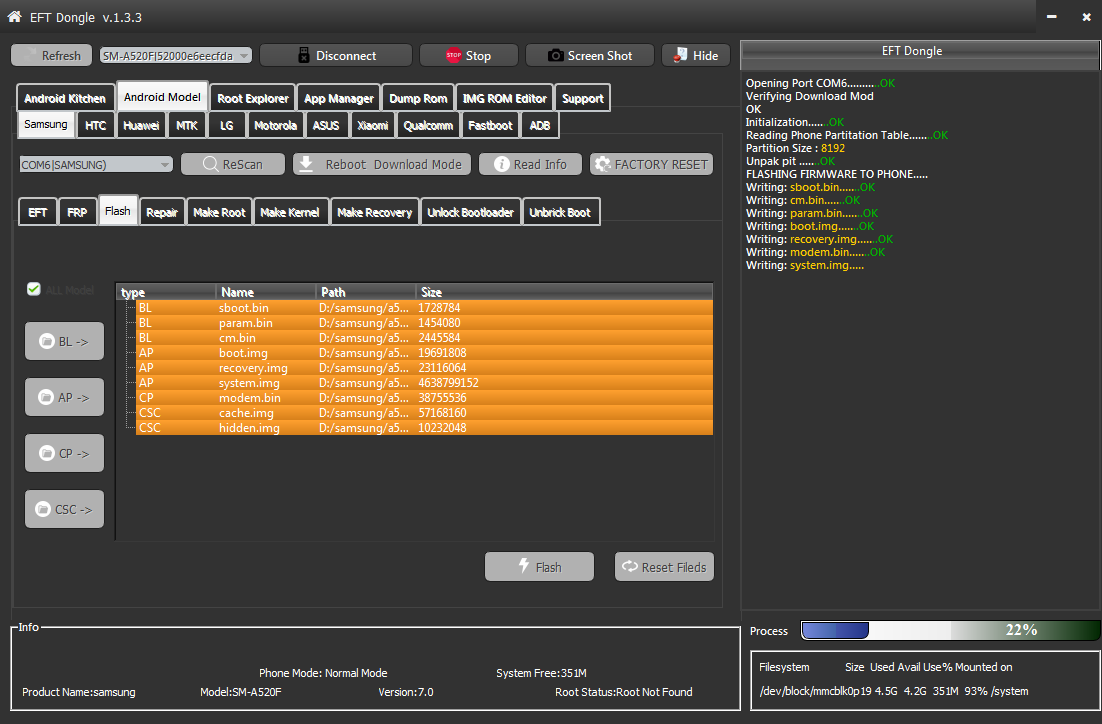
Task: Click the Screen Shot camera icon
Action: [x=555, y=56]
